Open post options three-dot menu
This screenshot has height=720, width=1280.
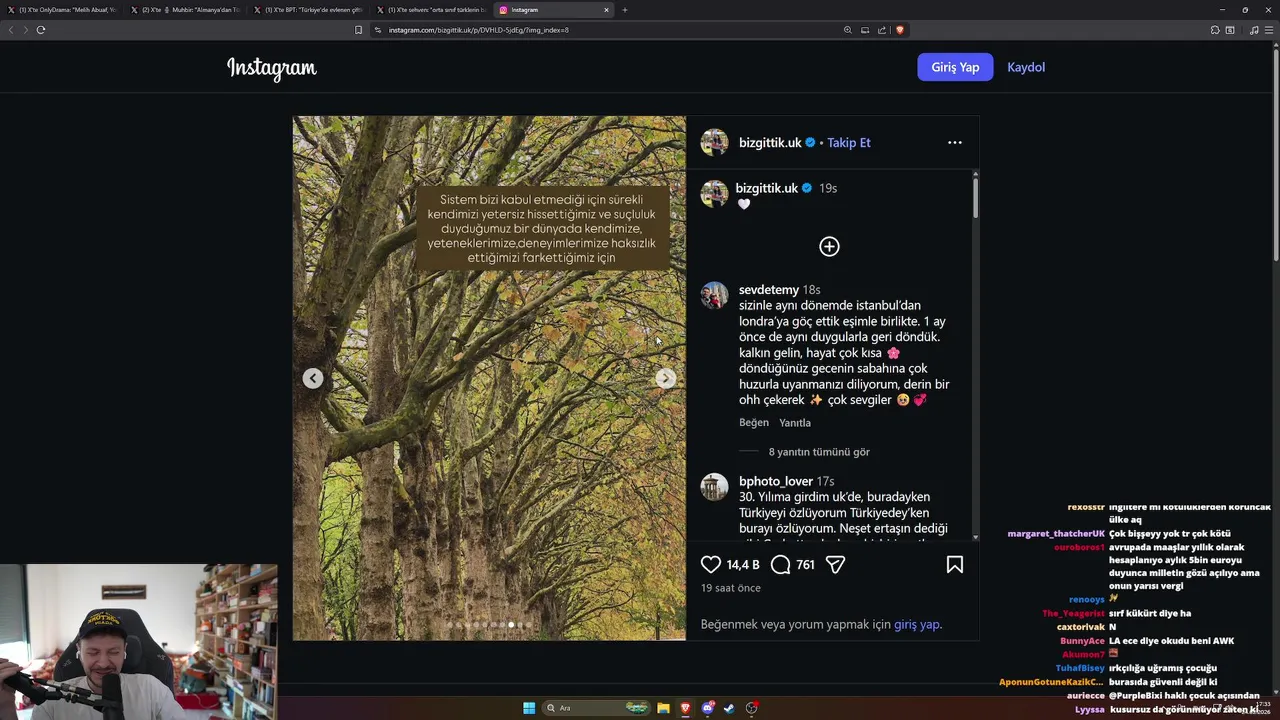pyautogui.click(x=955, y=142)
